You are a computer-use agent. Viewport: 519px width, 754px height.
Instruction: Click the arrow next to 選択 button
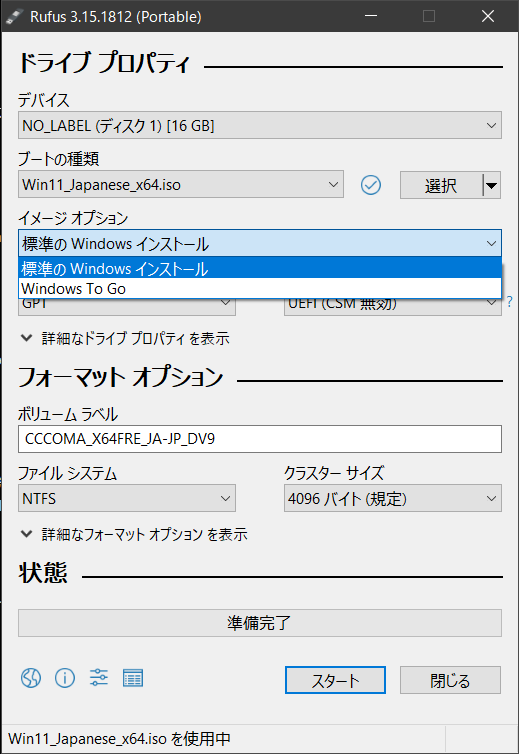click(x=492, y=185)
